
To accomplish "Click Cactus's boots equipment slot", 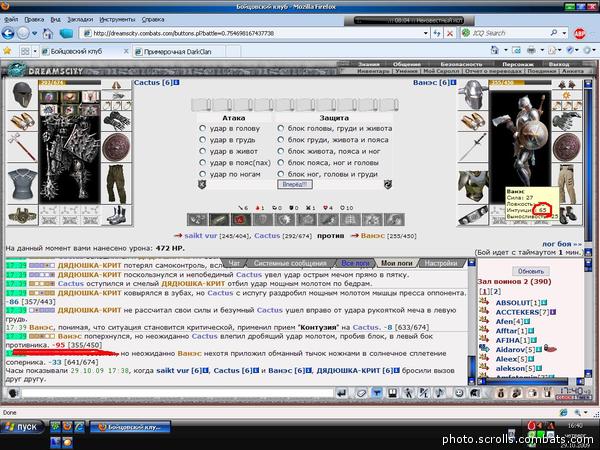I will pos(117,215).
